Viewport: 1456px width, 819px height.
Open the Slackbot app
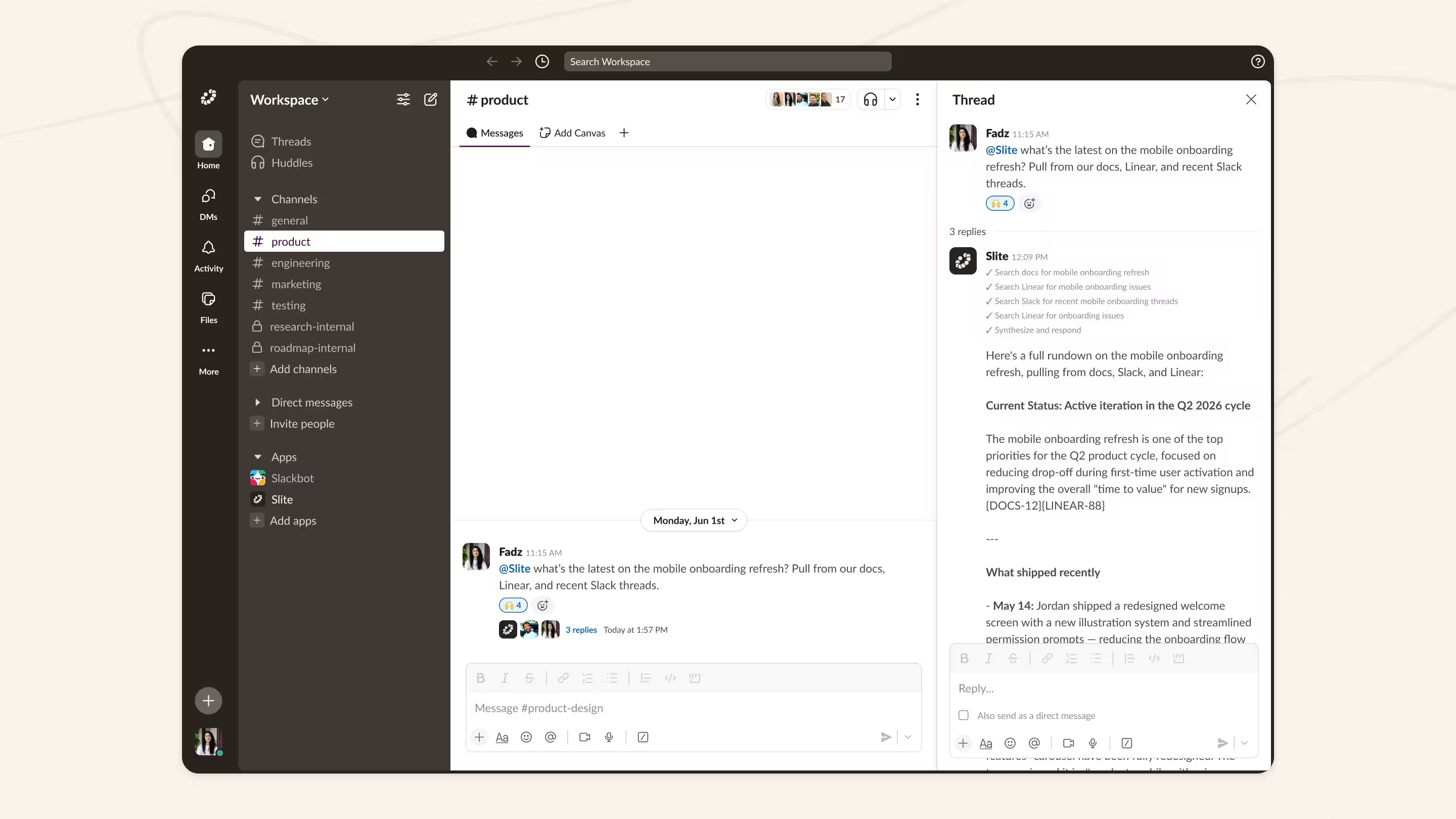coord(344,478)
